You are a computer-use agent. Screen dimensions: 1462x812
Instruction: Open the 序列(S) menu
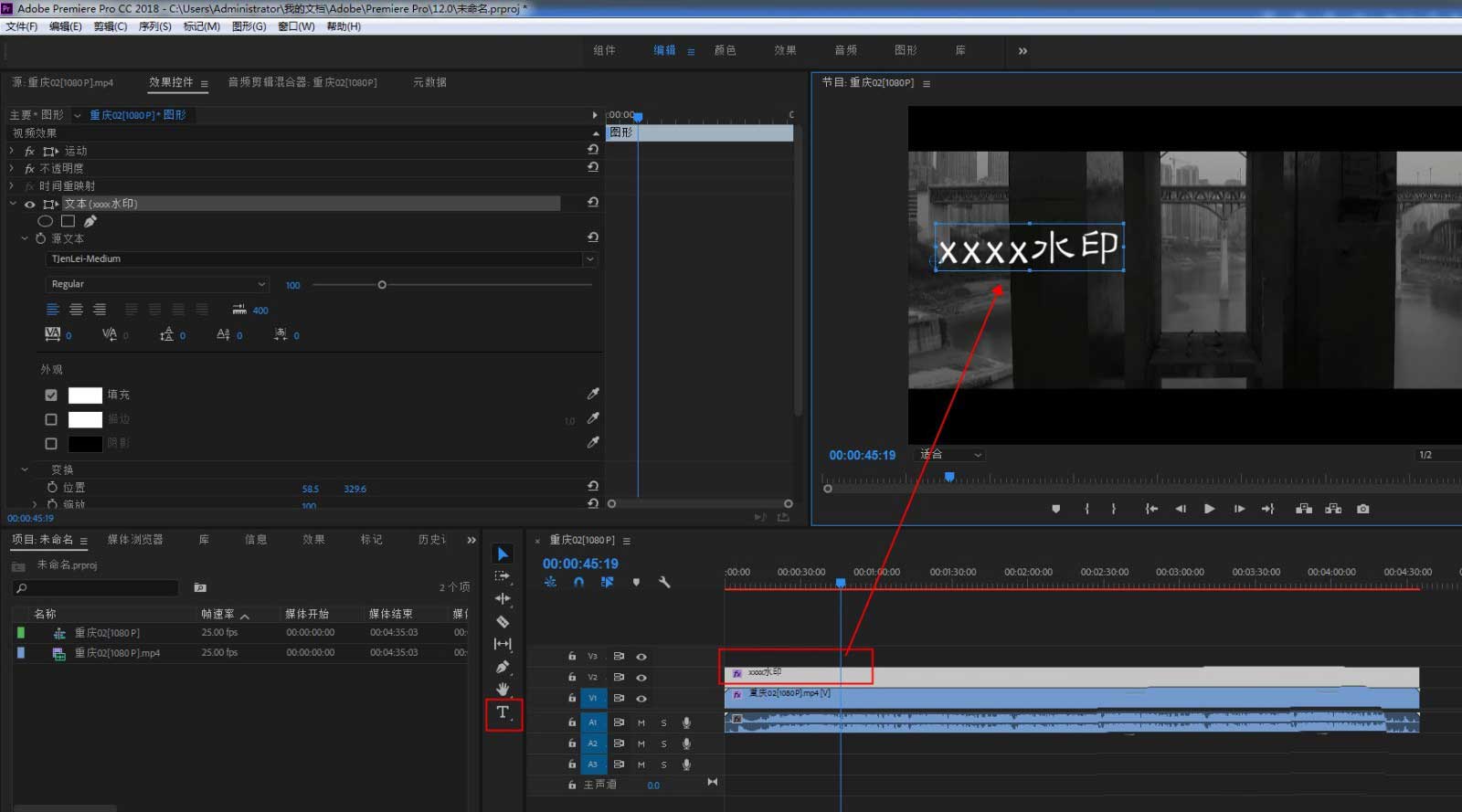point(154,26)
